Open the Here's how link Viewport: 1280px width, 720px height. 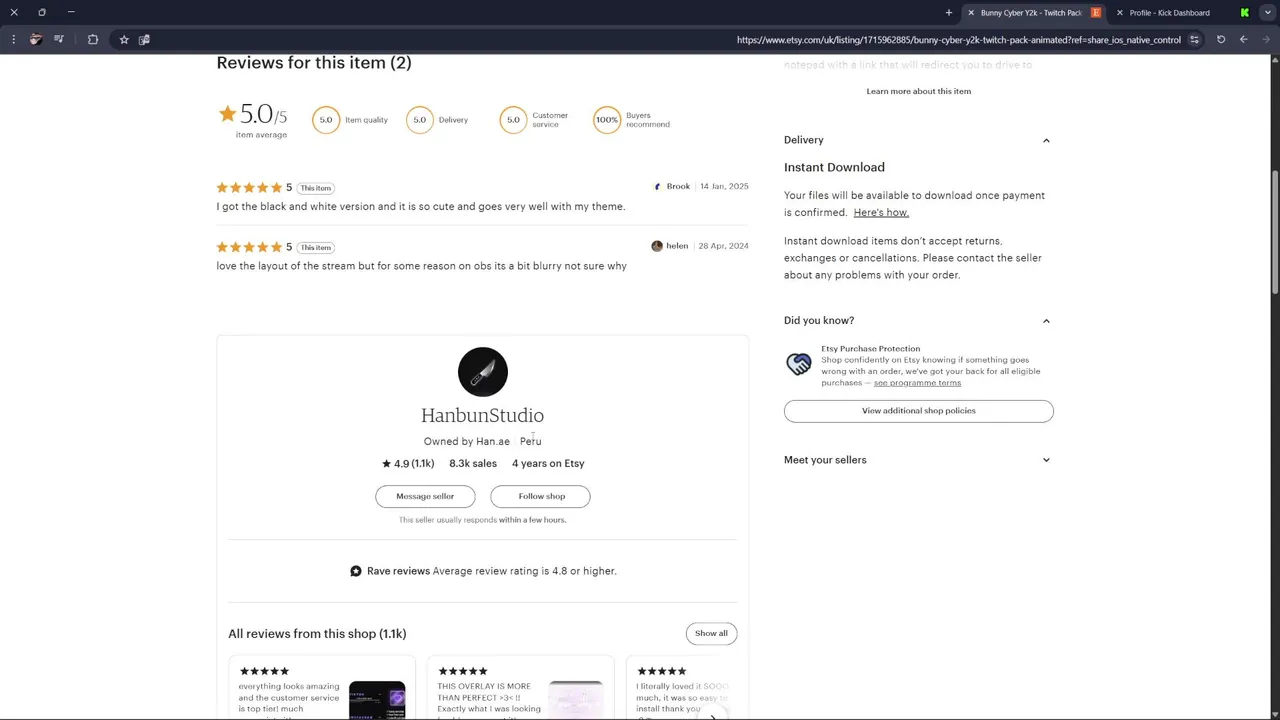coord(881,213)
